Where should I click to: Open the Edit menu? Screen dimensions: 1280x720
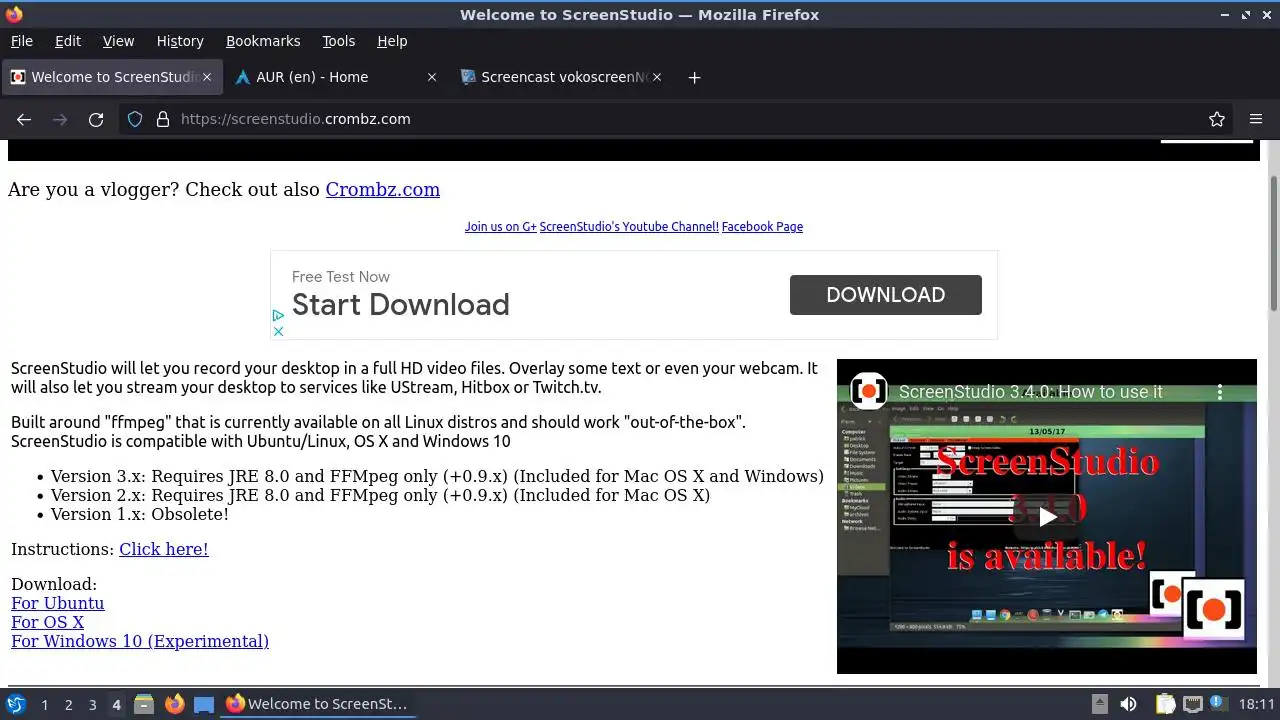[68, 41]
